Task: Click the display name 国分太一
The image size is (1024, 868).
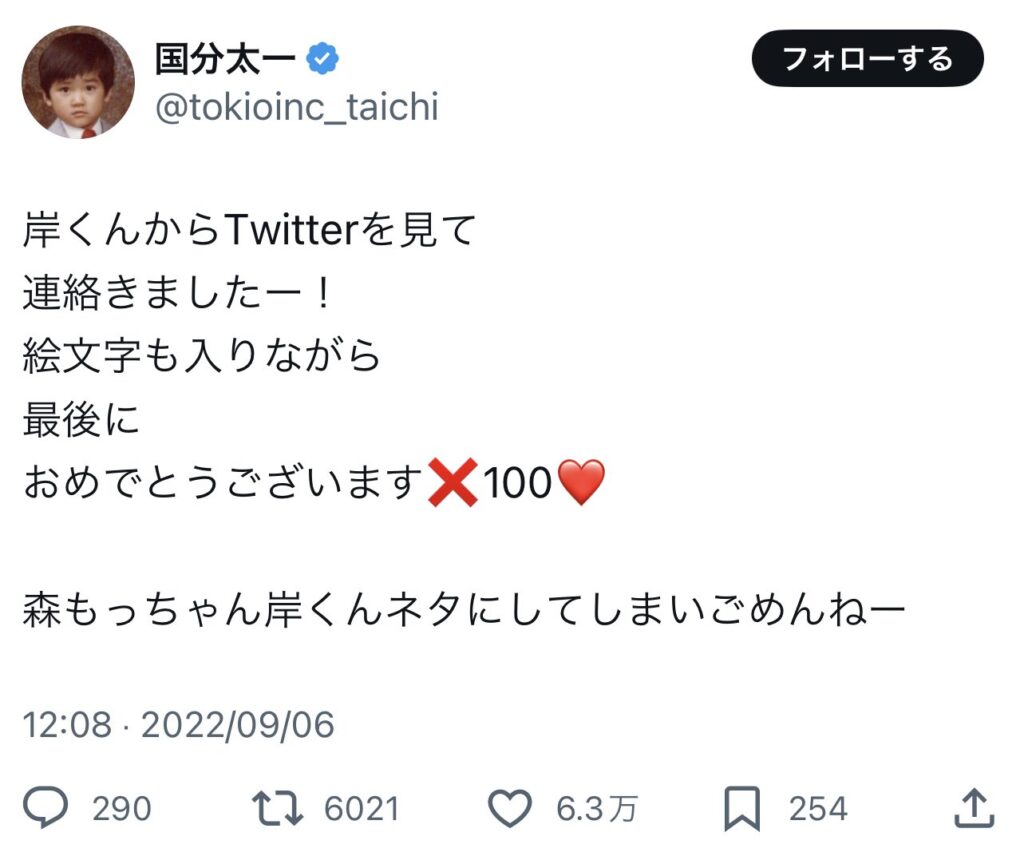Action: click(x=225, y=59)
